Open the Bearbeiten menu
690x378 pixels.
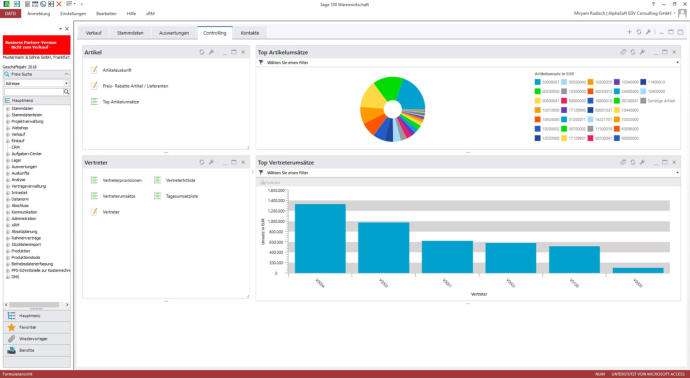(106, 14)
